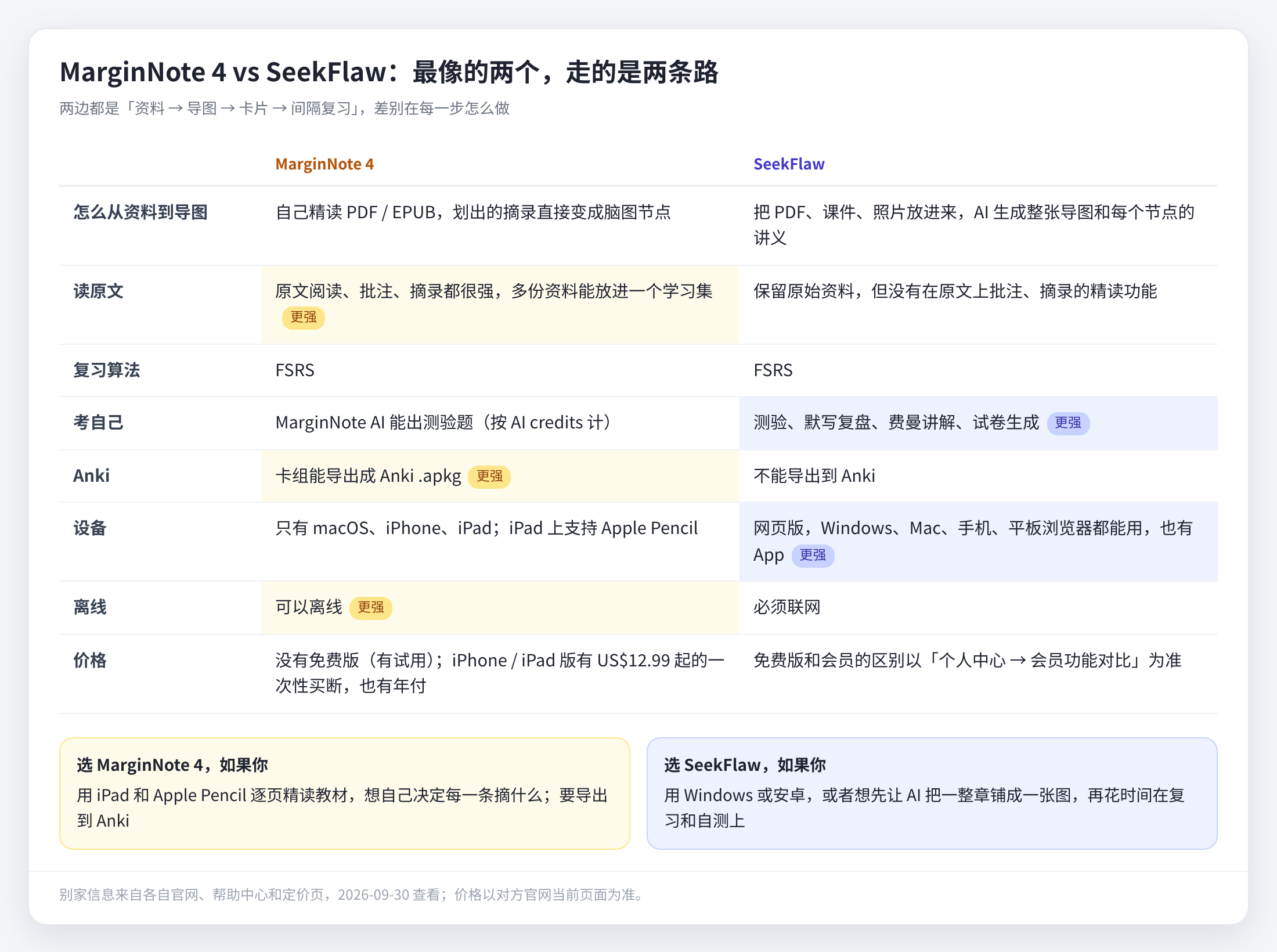The image size is (1277, 952).
Task: Select row label '离线'
Action: point(90,607)
